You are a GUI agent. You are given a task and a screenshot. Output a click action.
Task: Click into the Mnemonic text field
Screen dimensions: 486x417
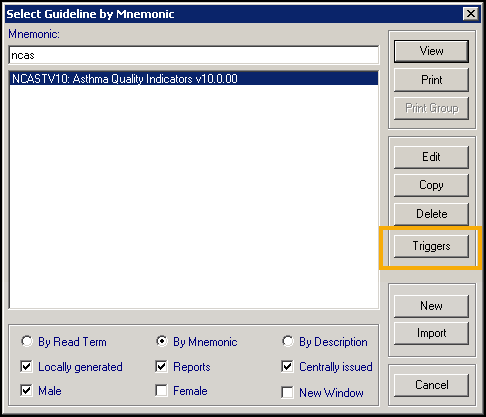(x=194, y=55)
